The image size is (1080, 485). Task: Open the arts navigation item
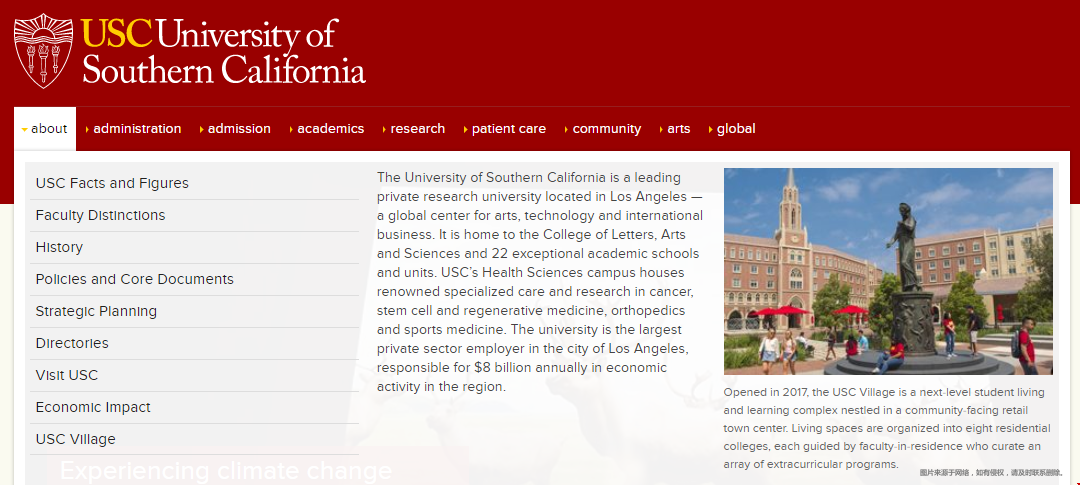(678, 129)
